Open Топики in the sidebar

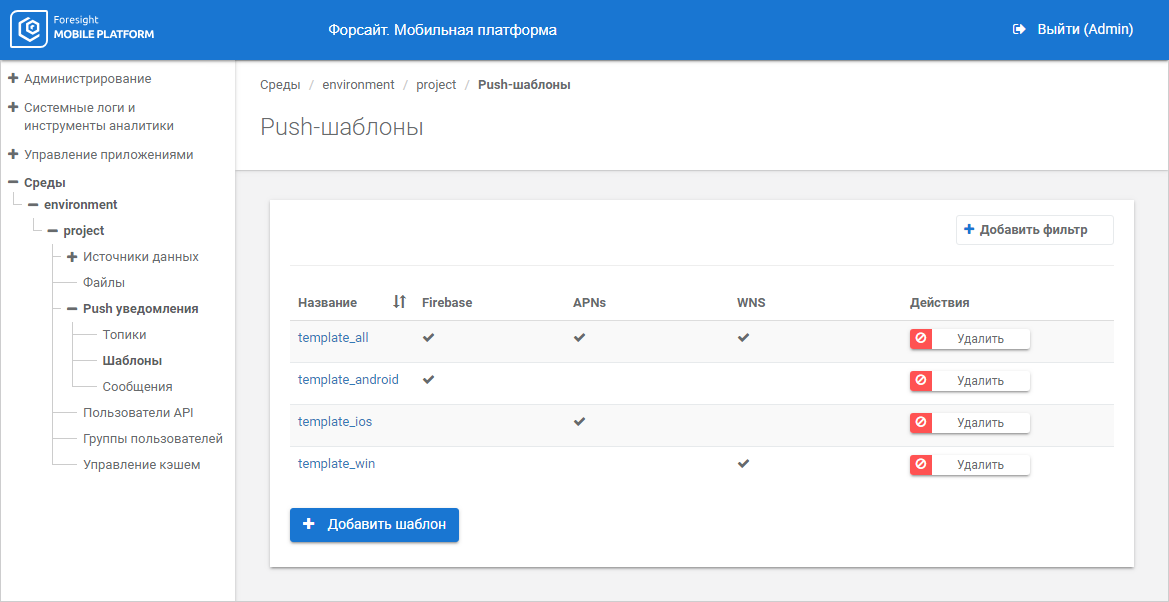click(x=124, y=335)
